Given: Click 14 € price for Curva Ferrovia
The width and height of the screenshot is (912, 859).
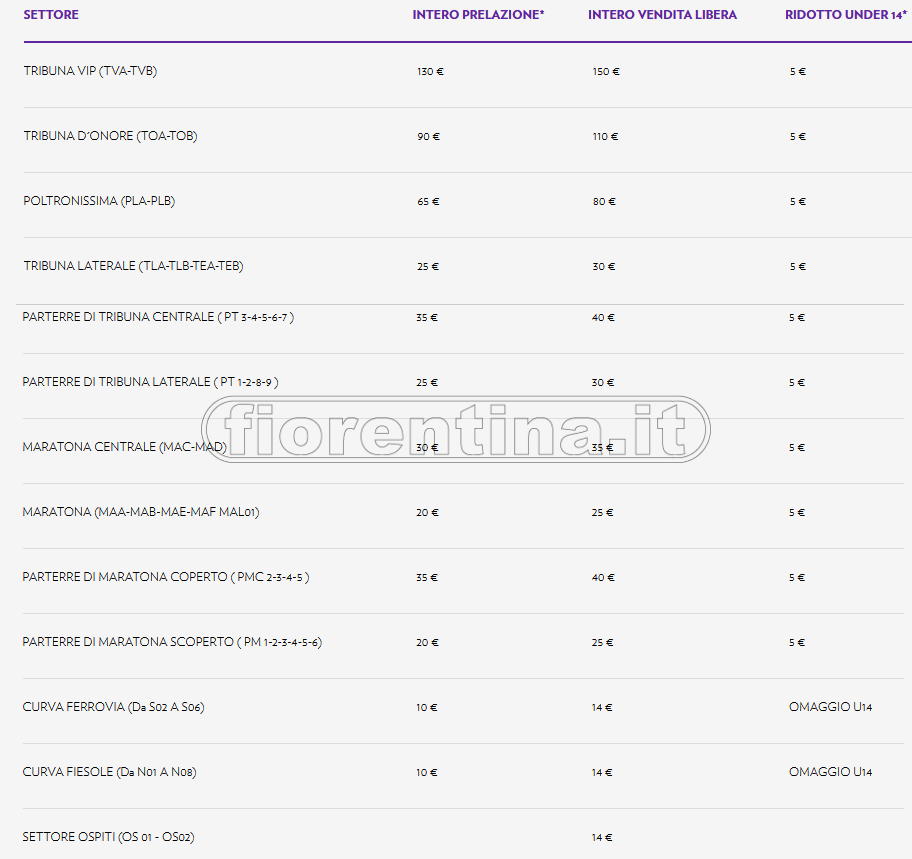Looking at the screenshot, I should tap(602, 708).
